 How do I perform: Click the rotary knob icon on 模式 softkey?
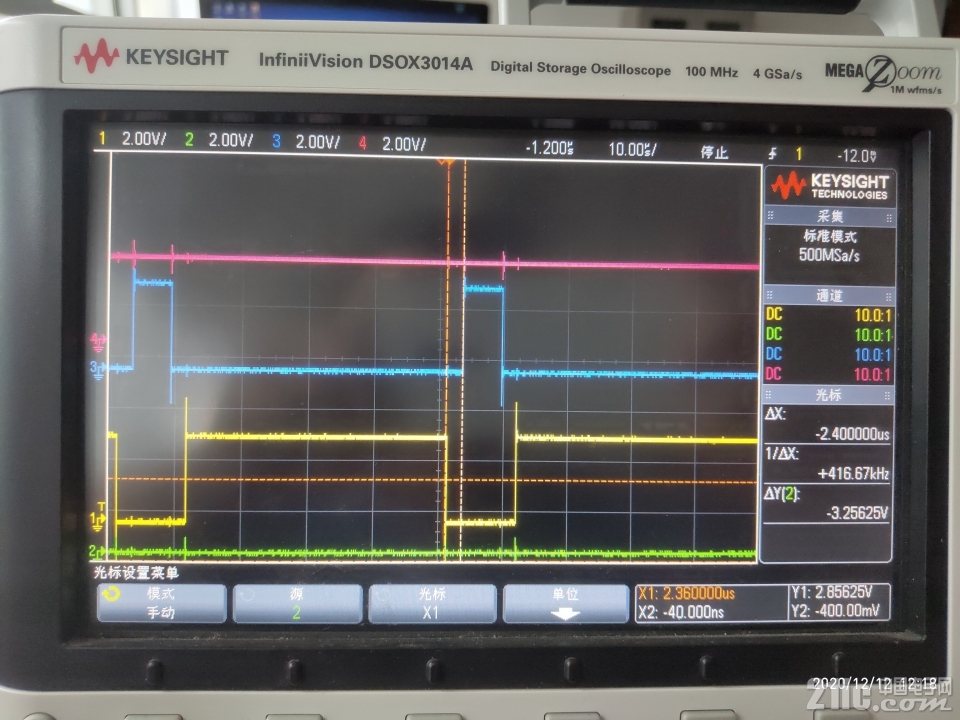(x=111, y=594)
